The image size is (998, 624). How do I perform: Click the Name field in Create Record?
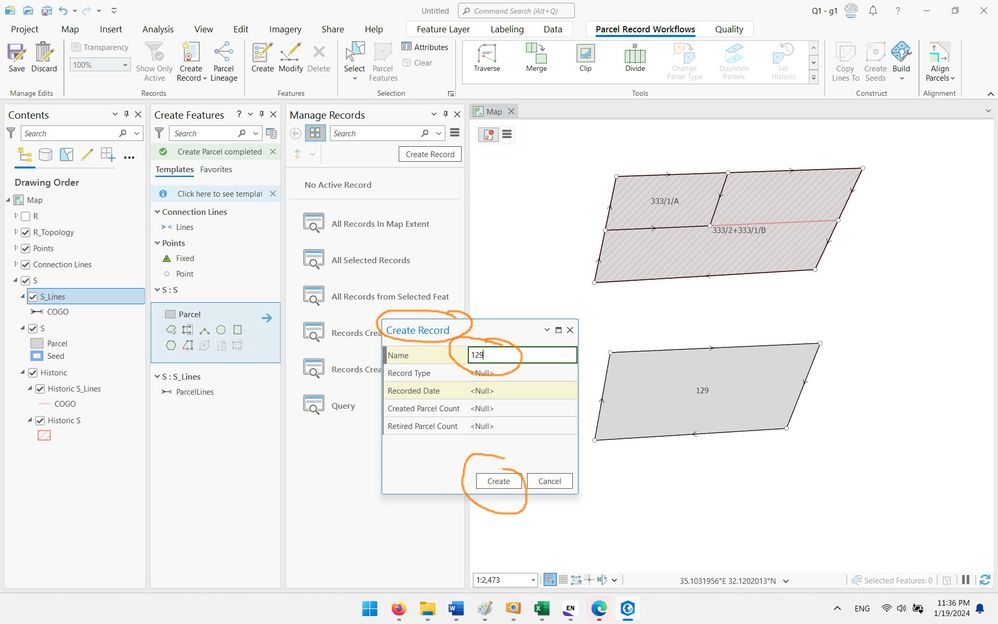(523, 355)
